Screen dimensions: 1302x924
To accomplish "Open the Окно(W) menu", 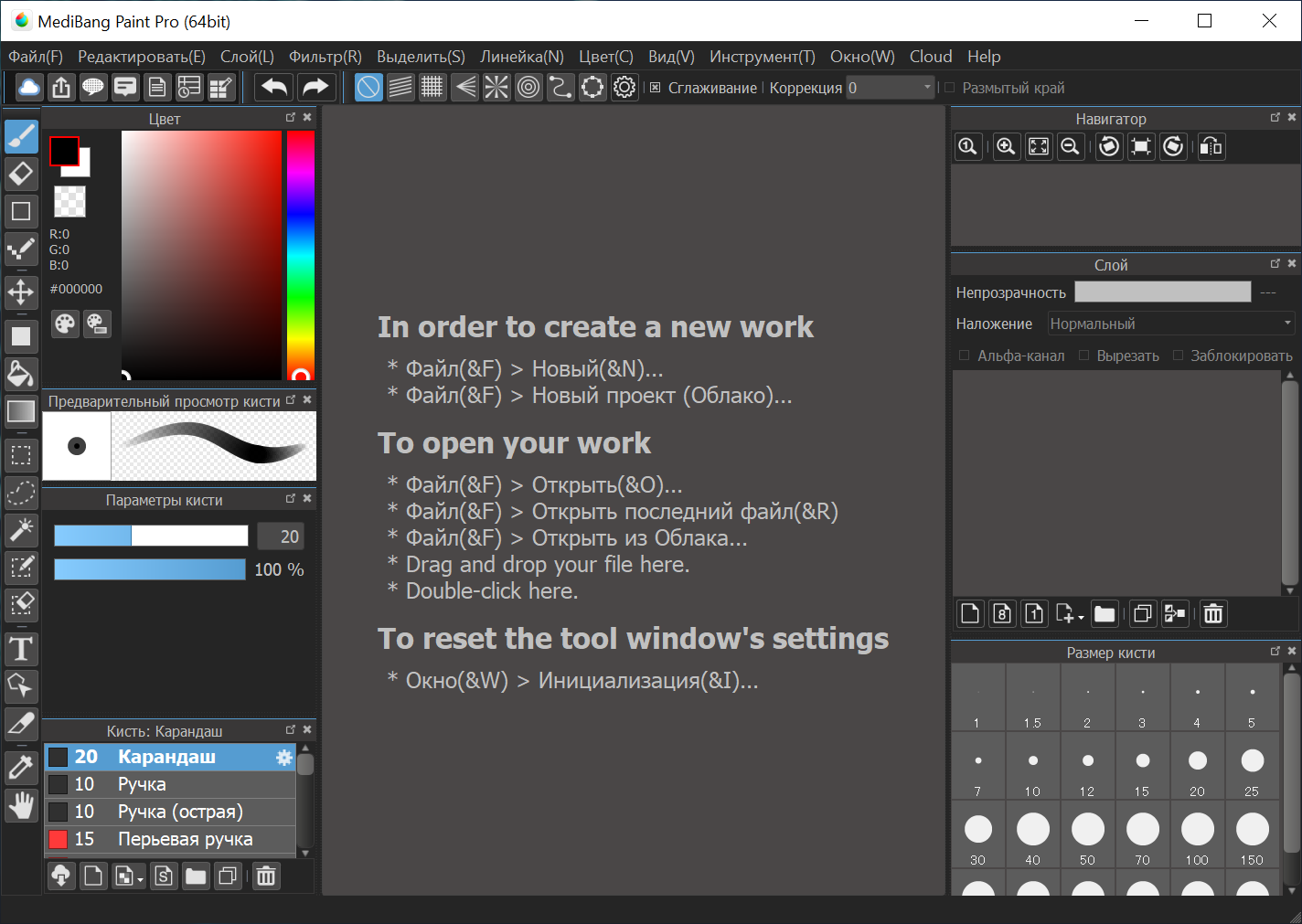I will [x=862, y=57].
